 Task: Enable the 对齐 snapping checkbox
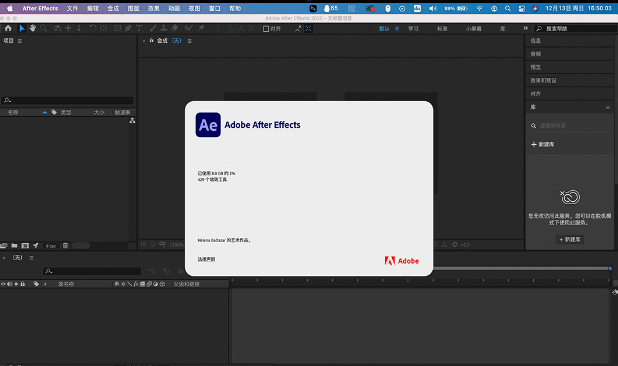pyautogui.click(x=266, y=29)
